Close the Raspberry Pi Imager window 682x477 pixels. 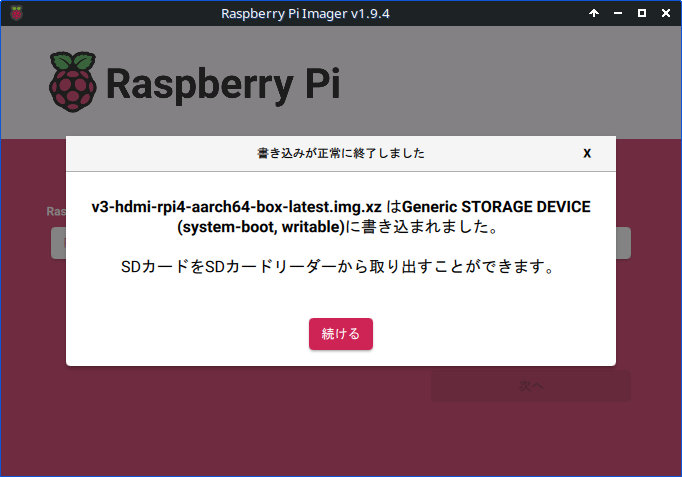665,13
